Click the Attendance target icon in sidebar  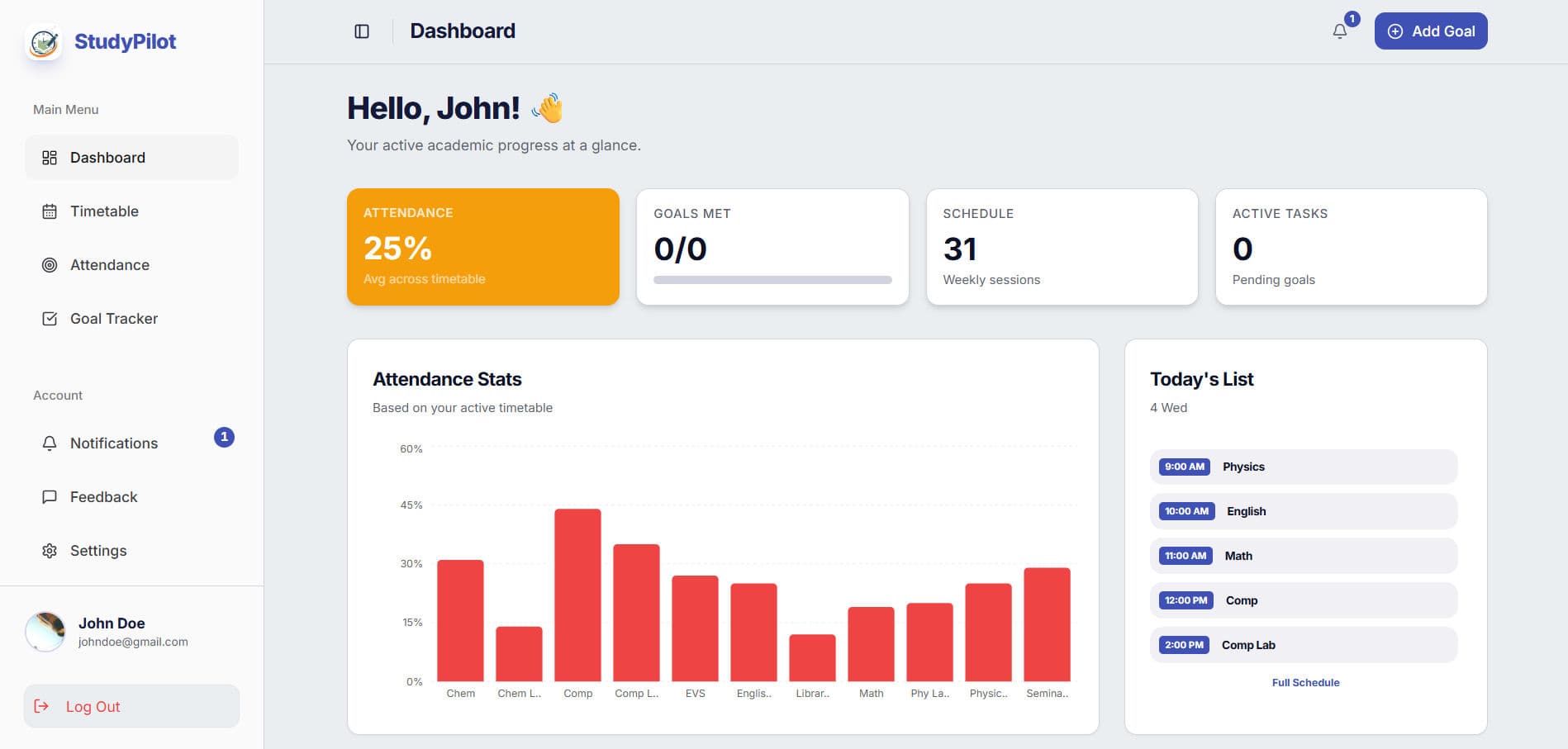tap(50, 265)
